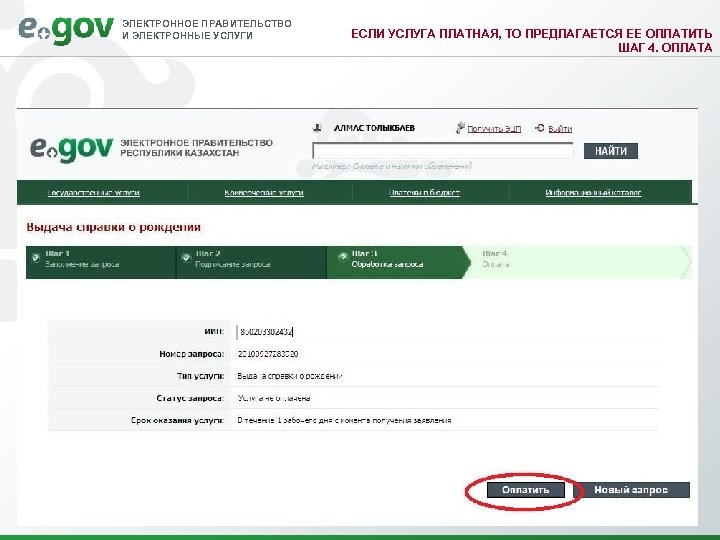The height and width of the screenshot is (540, 720).
Task: Go to Шаг 3 Обработка запроса step
Action: point(399,262)
